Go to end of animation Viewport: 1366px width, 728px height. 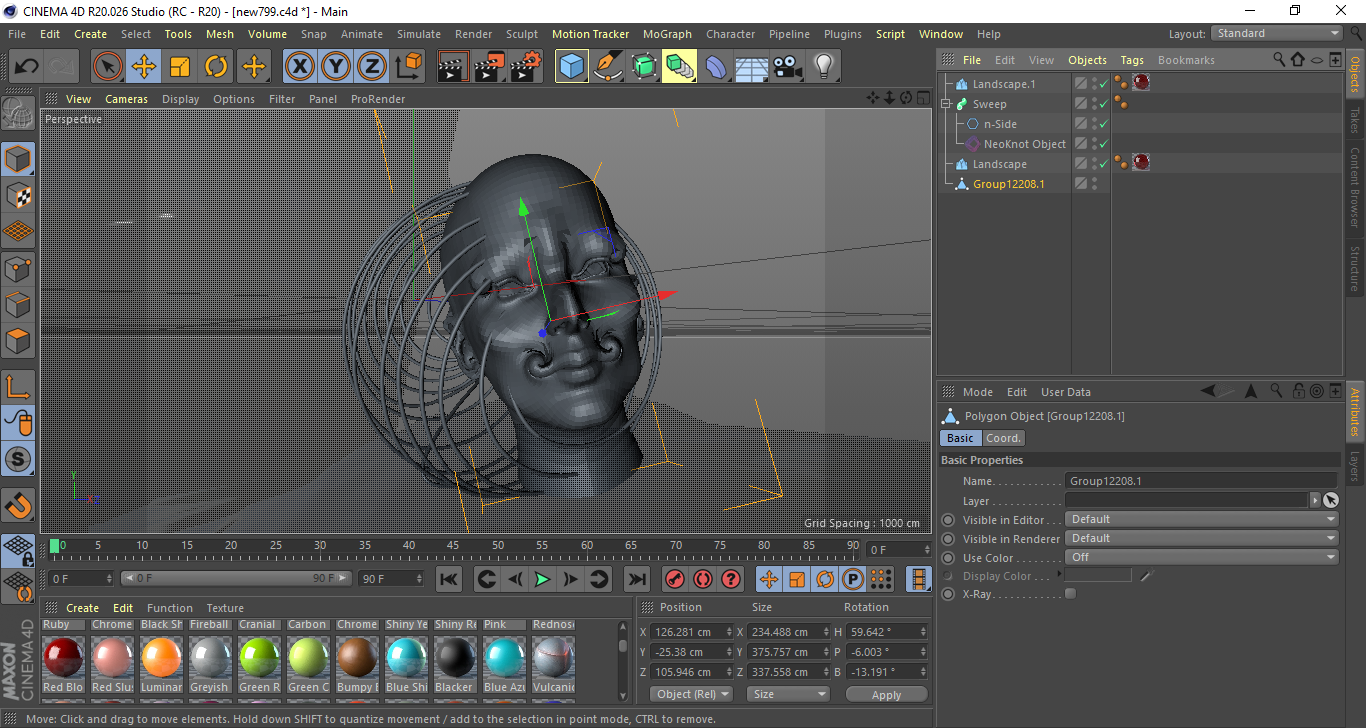pos(636,579)
